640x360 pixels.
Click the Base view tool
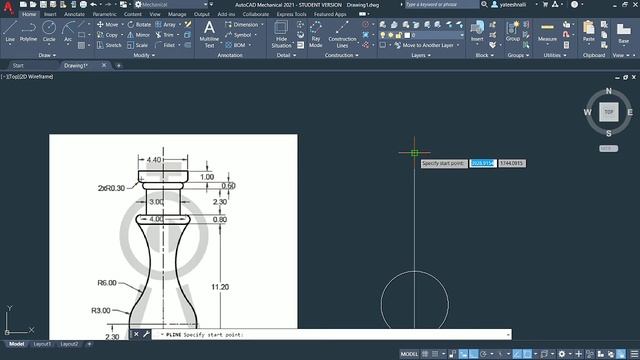tap(623, 33)
